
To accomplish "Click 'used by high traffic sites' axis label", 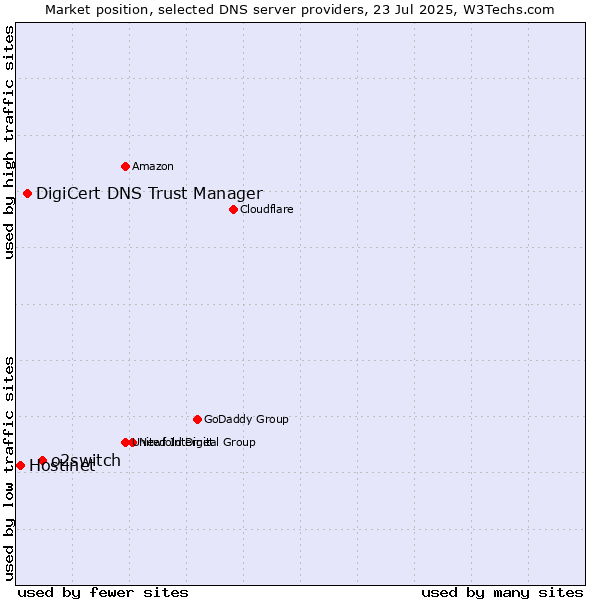I will (x=9, y=142).
